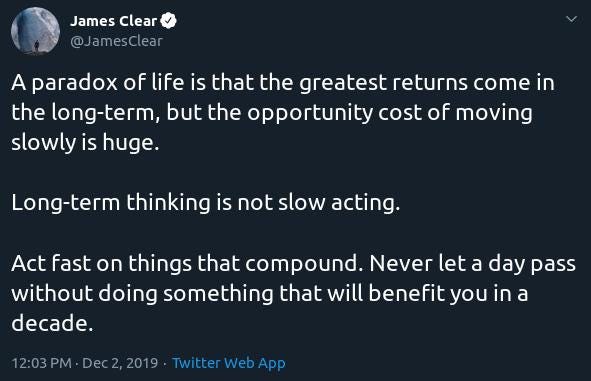The width and height of the screenshot is (591, 381).
Task: Click the sentence "Long-term thinking is not slow acting."
Action: (205, 204)
